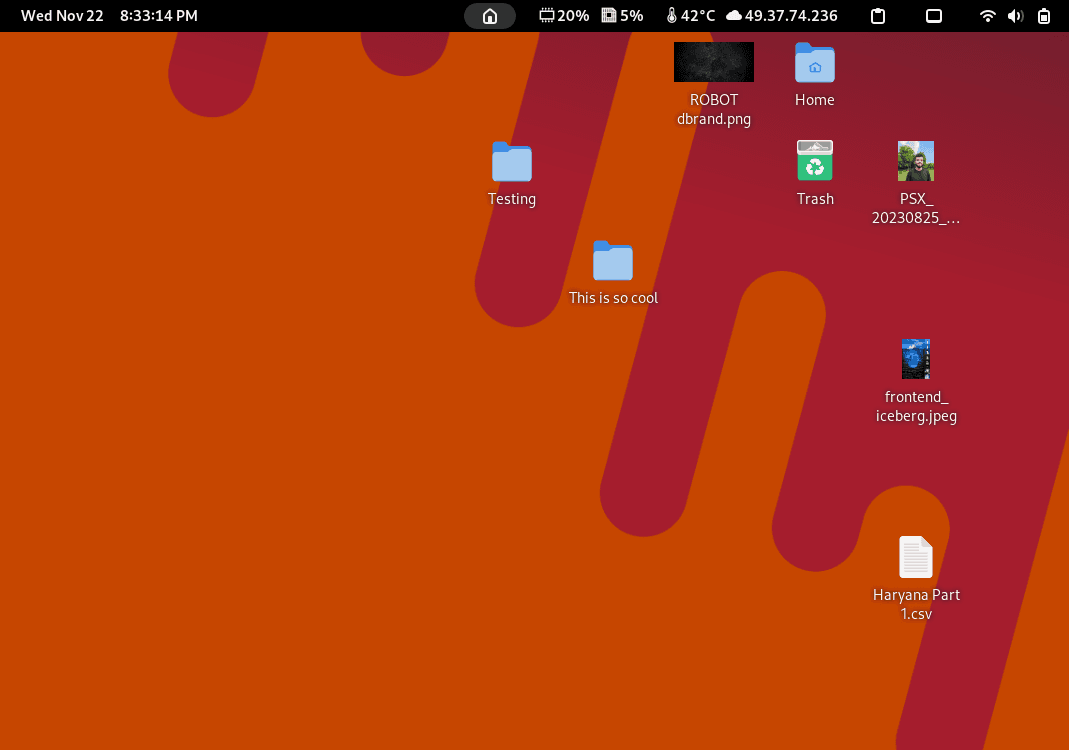Open the clipboard indicator in top bar

[x=878, y=16]
